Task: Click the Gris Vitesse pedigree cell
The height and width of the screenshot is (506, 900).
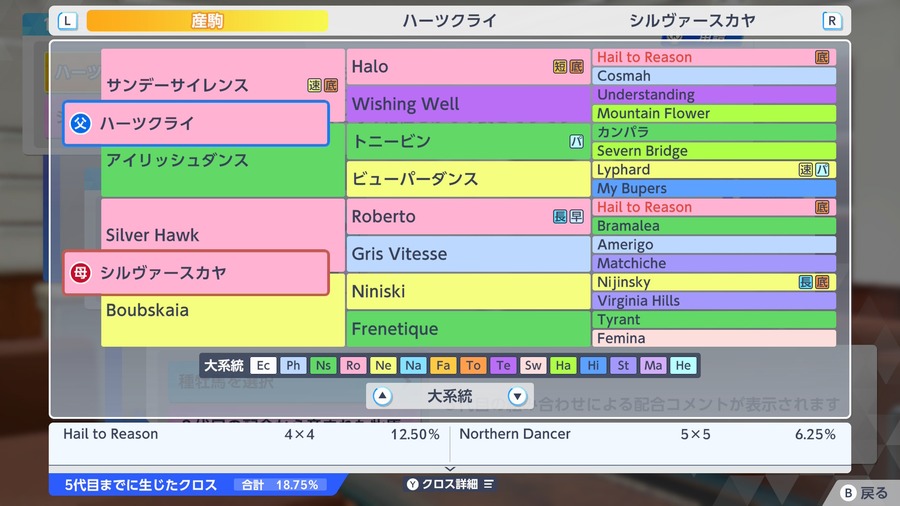Action: [468, 254]
